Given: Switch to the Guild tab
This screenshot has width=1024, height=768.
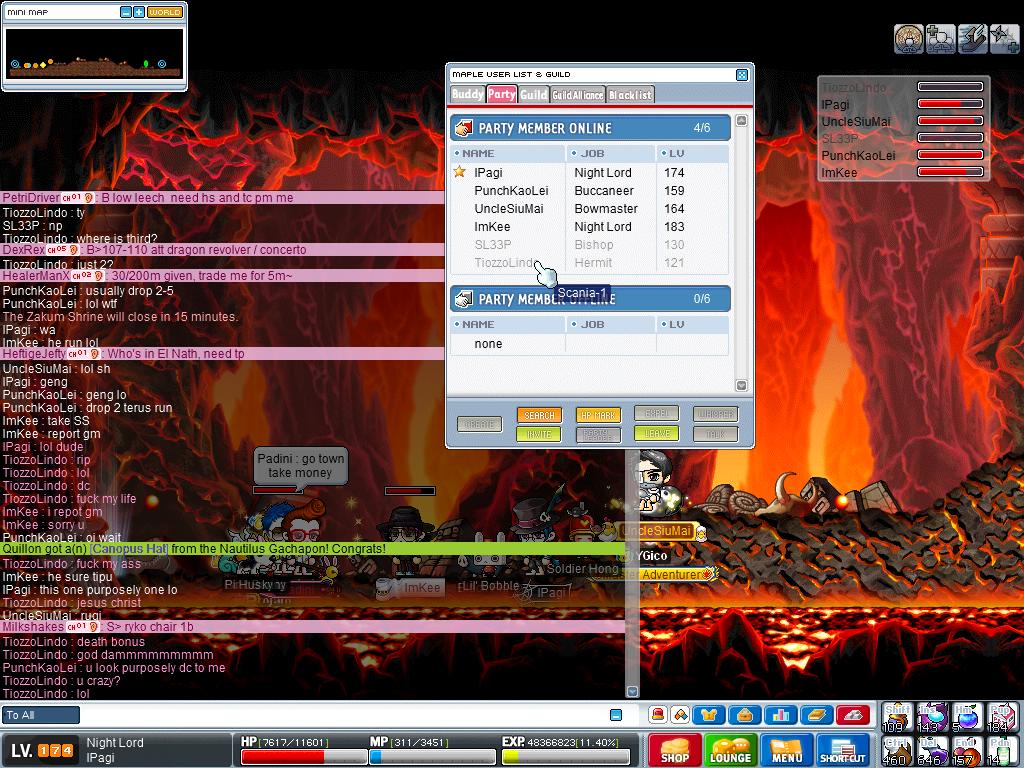Looking at the screenshot, I should click(x=533, y=94).
